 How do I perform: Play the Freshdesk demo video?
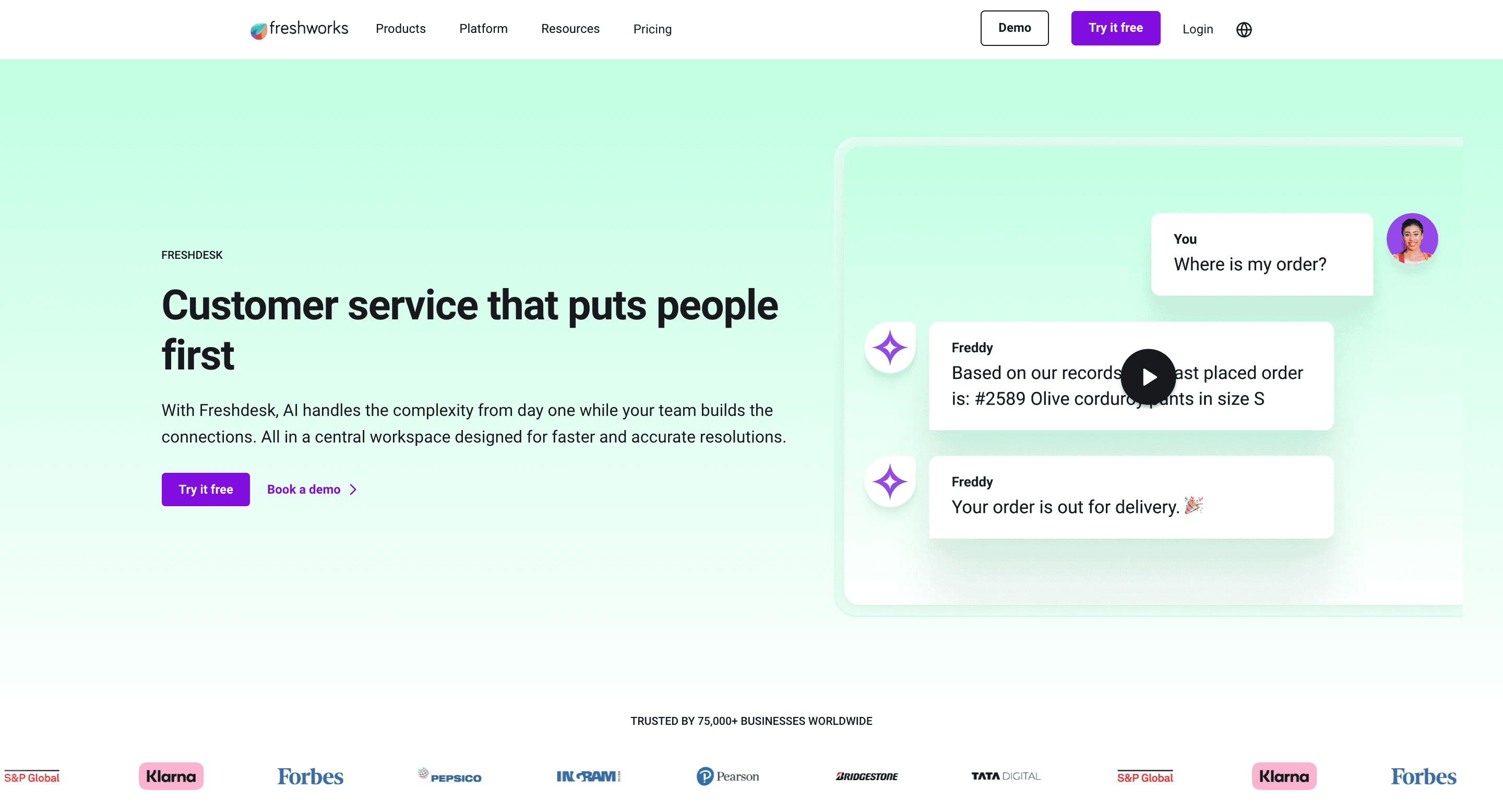pos(1148,376)
